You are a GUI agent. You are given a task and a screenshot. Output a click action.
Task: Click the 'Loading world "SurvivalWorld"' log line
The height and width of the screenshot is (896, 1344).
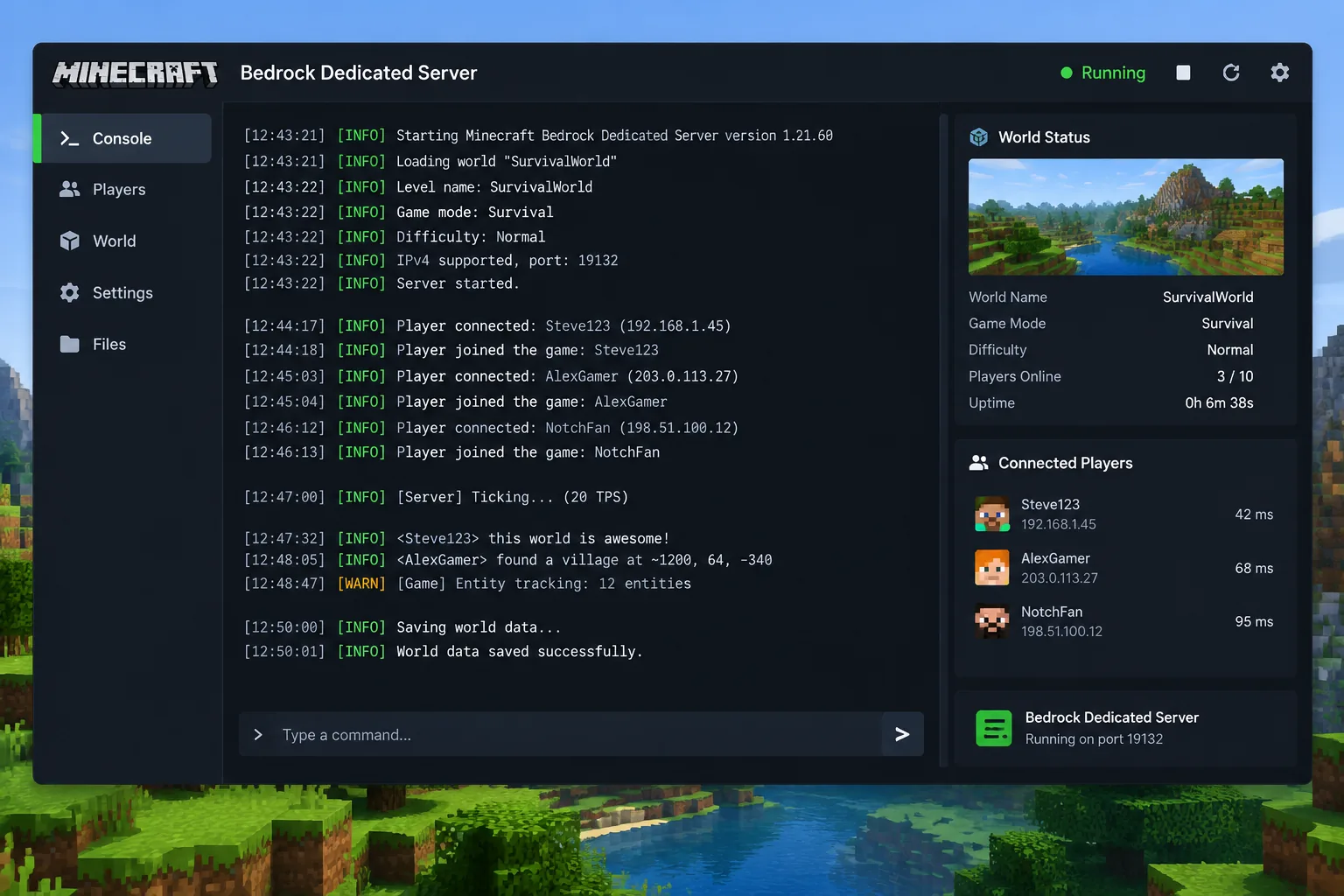point(430,162)
